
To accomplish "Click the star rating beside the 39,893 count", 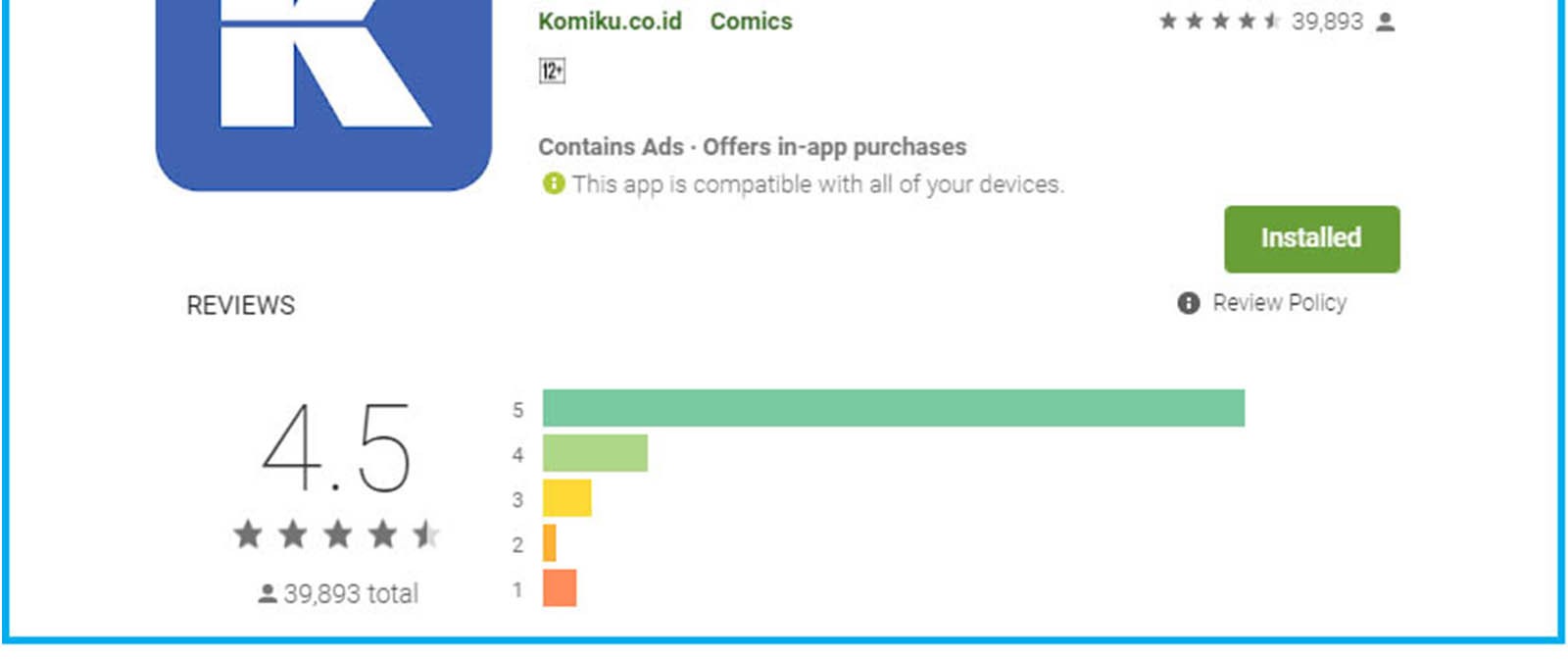I will click(x=1219, y=22).
